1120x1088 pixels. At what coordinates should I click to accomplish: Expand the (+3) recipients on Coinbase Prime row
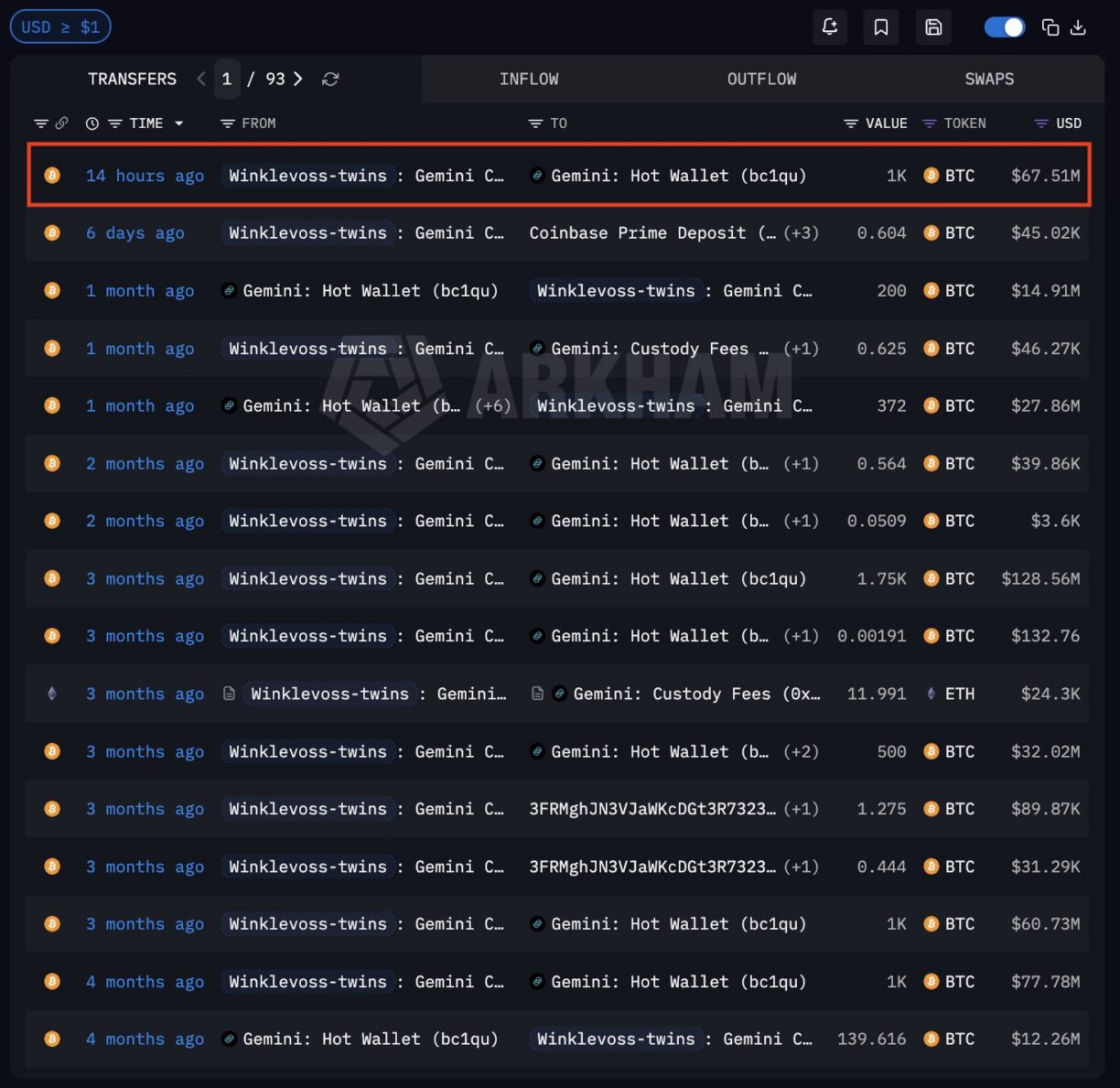801,233
